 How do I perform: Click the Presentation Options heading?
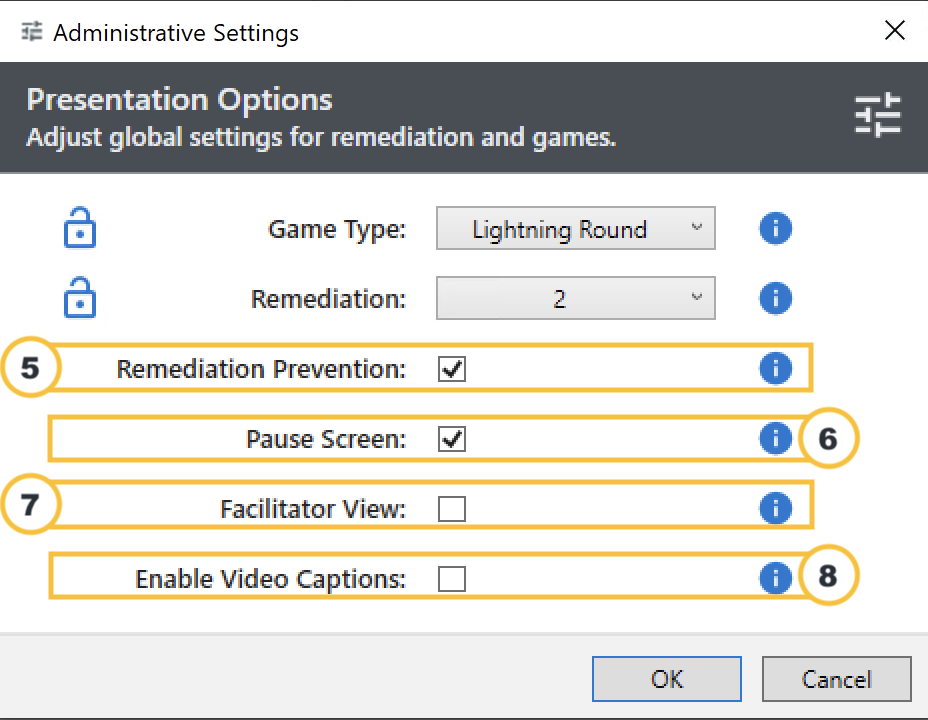[x=180, y=100]
